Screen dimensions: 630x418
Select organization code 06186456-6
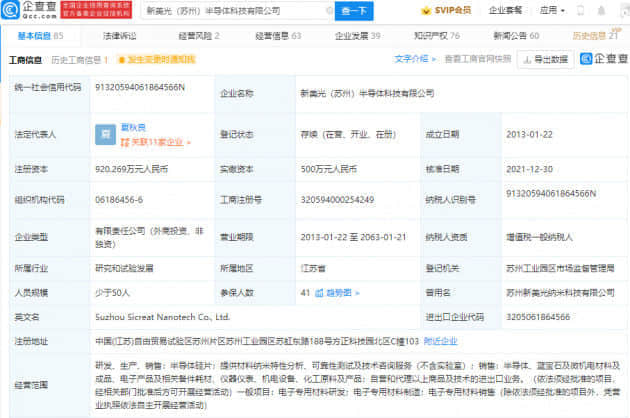119,200
